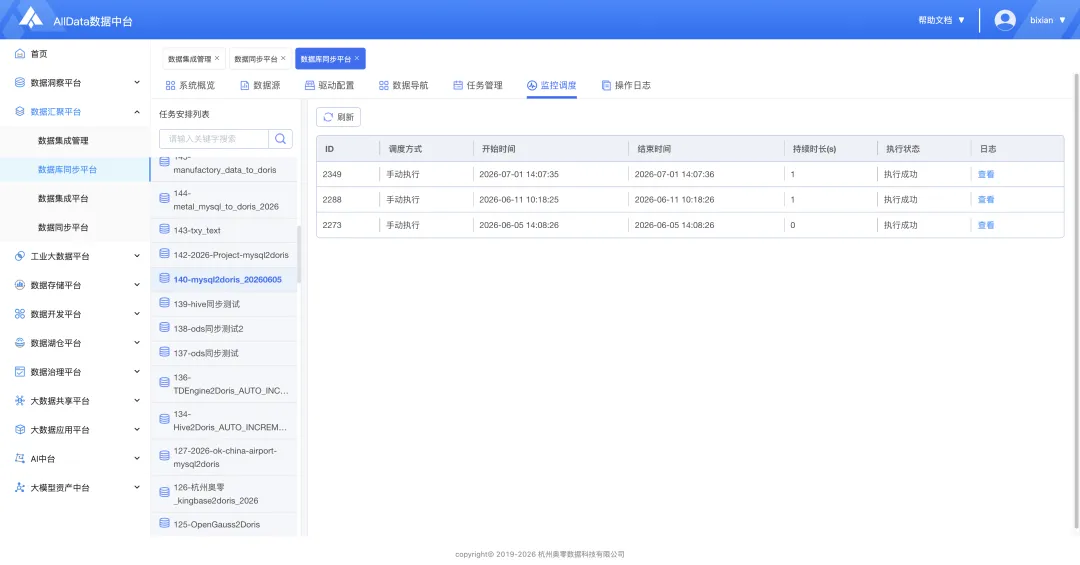Click the 刷新 refresh button

click(x=338, y=117)
